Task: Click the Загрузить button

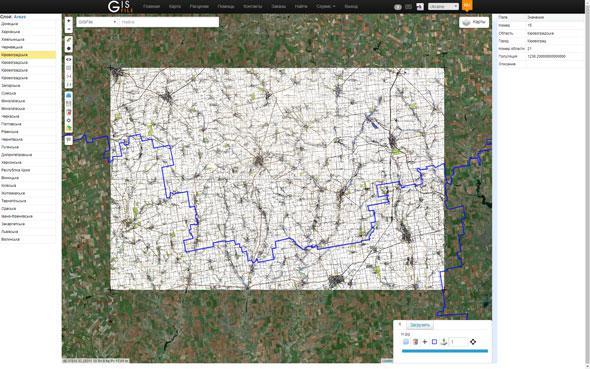Action: pos(420,325)
